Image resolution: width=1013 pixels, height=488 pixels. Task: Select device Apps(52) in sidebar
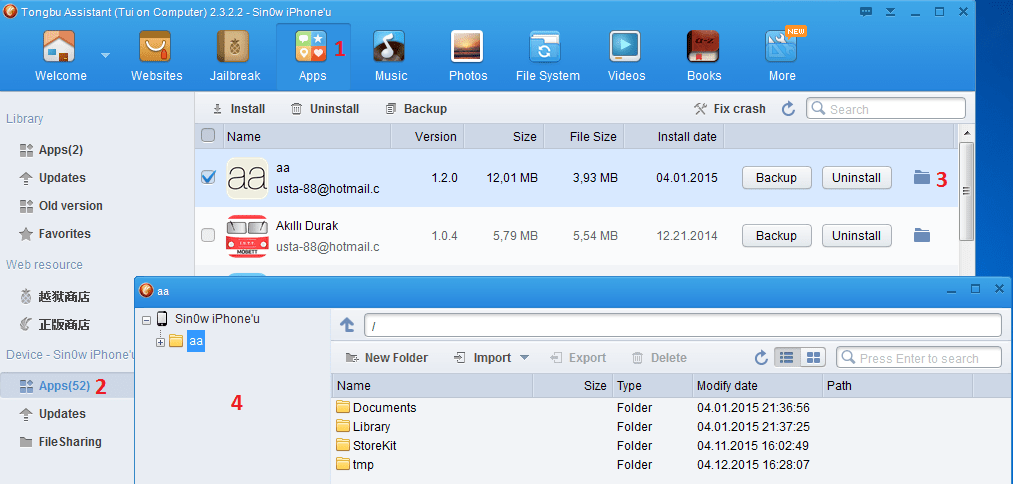click(x=65, y=386)
